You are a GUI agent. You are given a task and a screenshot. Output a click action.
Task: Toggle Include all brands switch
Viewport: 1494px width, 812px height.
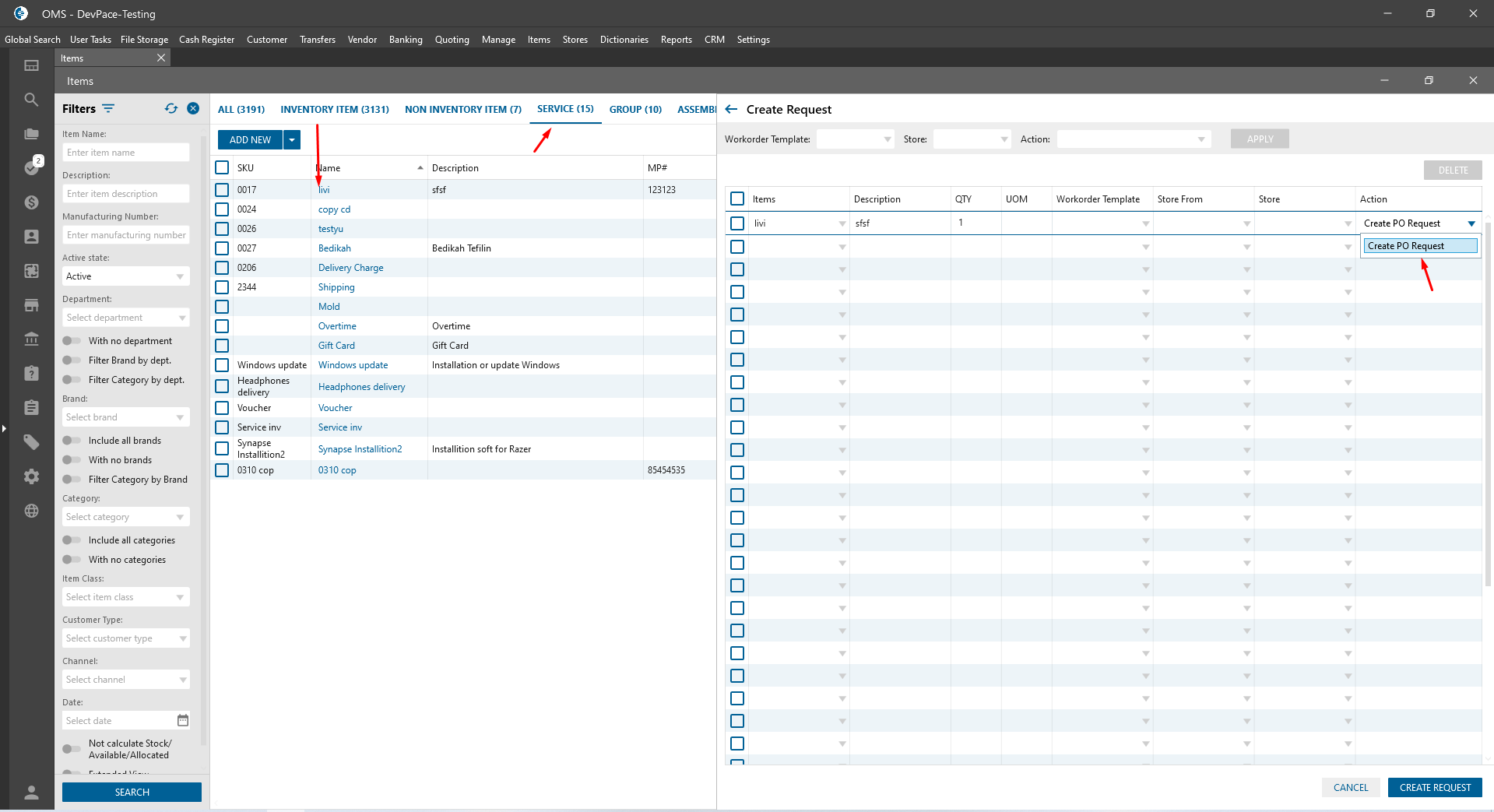coord(72,441)
